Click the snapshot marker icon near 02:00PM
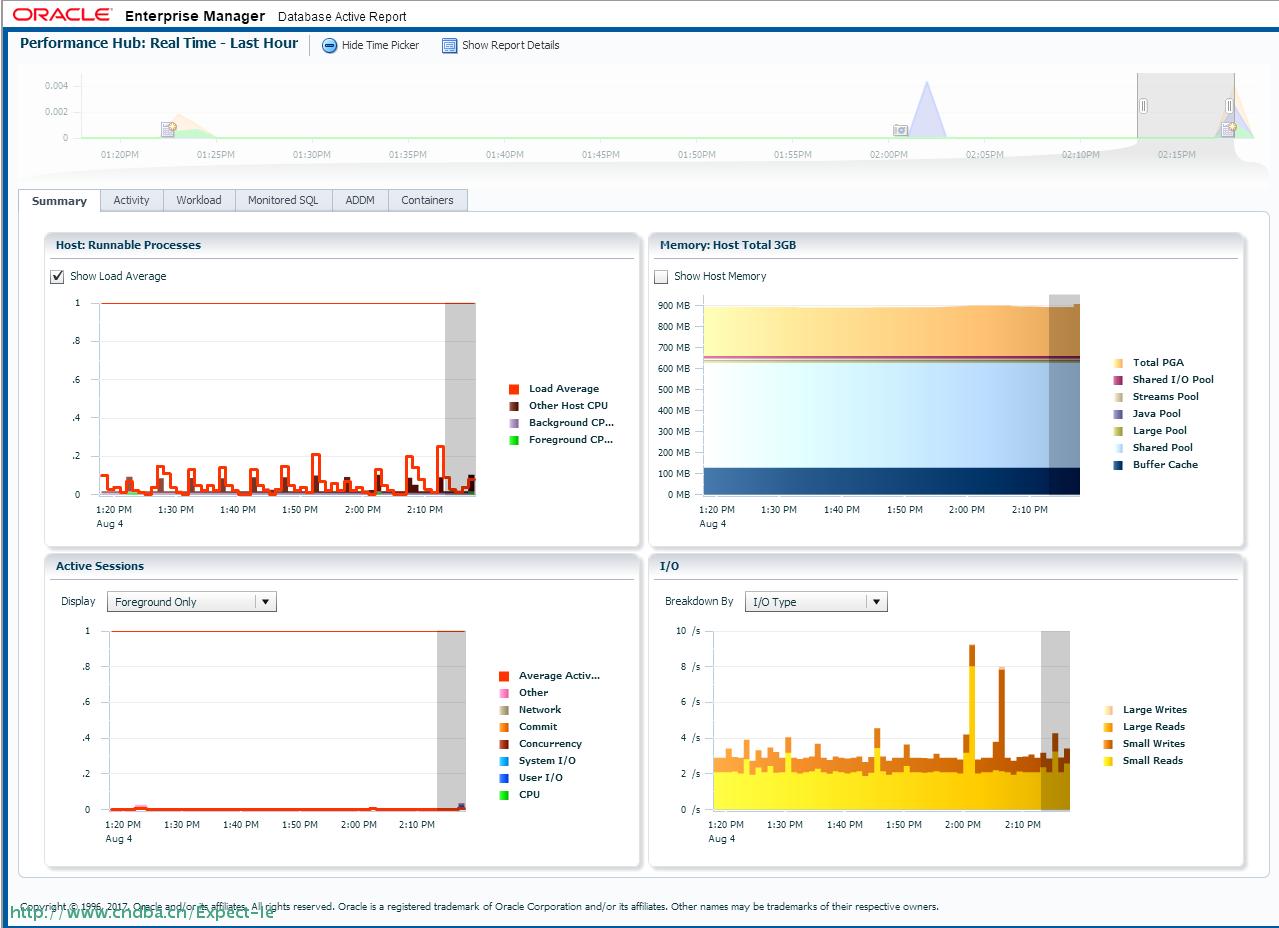Image resolution: width=1279 pixels, height=928 pixels. click(900, 130)
